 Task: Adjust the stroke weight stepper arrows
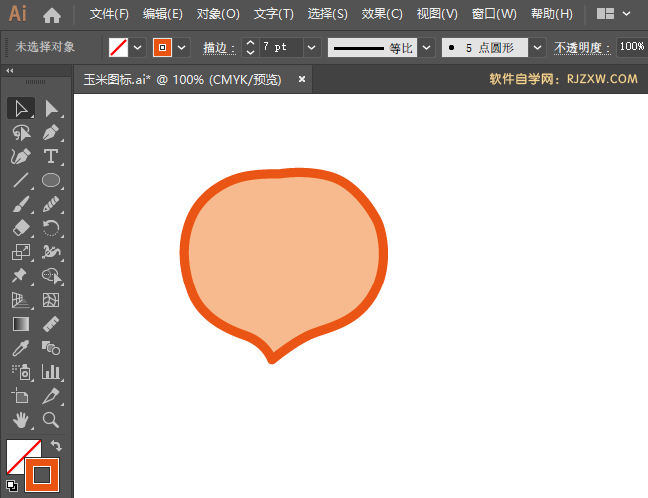coord(250,48)
